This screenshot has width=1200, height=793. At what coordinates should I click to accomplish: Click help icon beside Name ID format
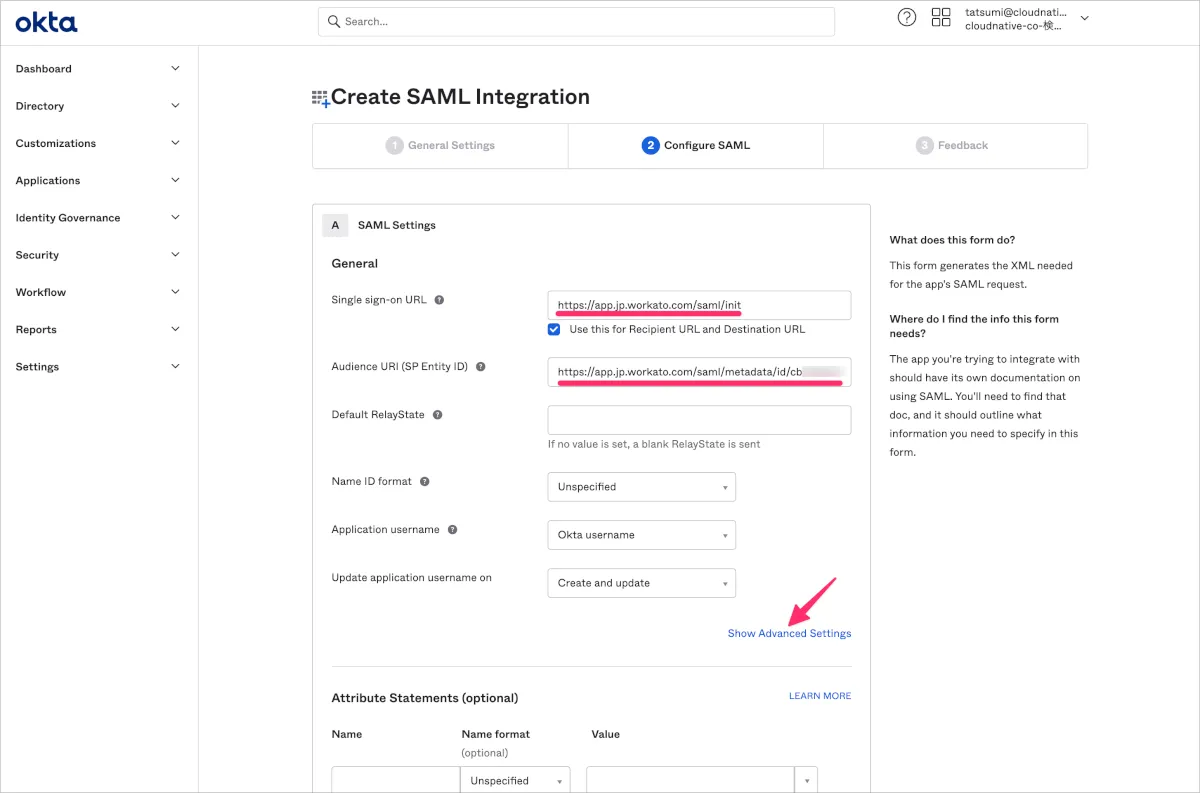point(425,482)
